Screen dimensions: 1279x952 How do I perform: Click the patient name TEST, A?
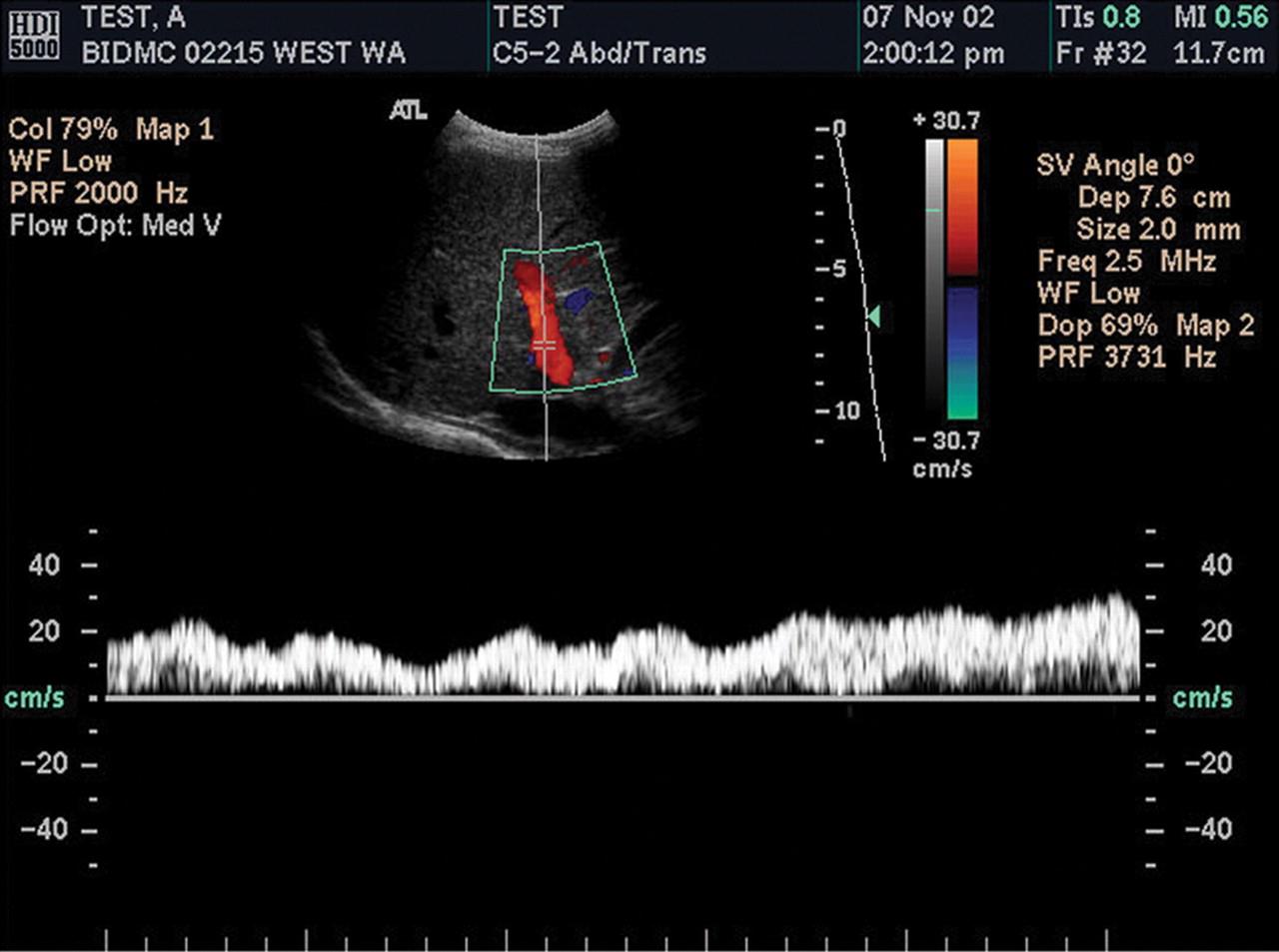click(133, 18)
